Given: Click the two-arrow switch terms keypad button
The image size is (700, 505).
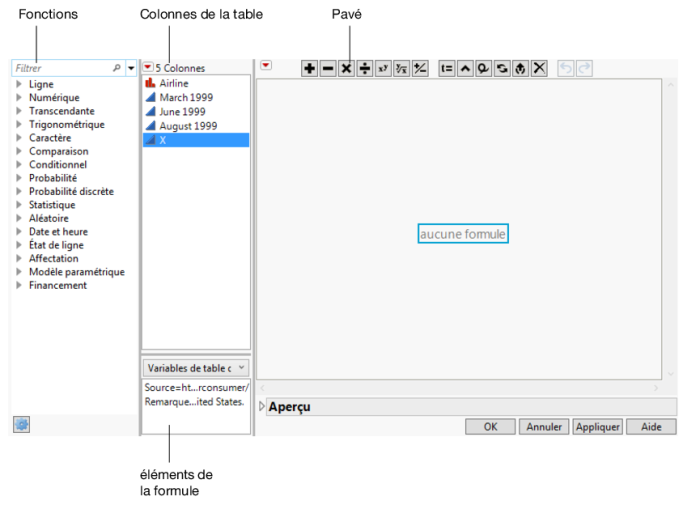Looking at the screenshot, I should [x=502, y=69].
